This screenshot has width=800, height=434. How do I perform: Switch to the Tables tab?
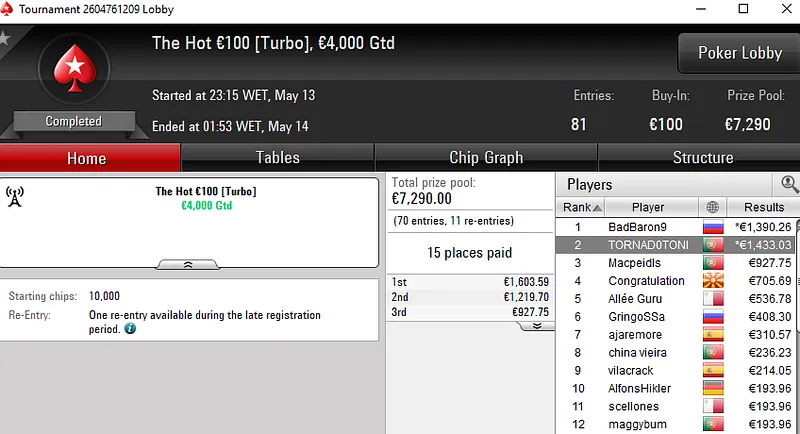pyautogui.click(x=277, y=158)
